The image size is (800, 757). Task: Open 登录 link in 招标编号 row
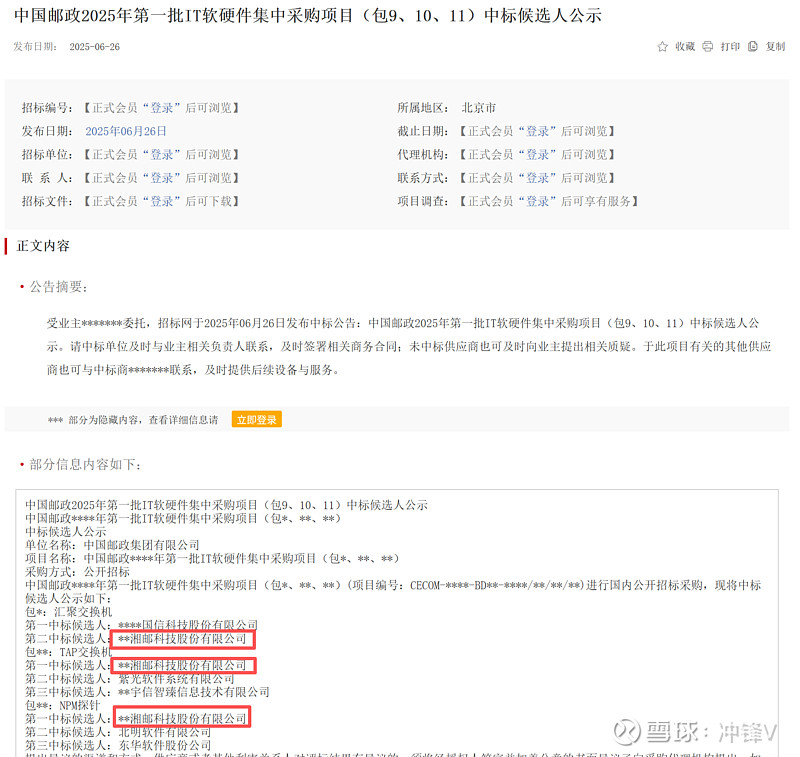[161, 108]
